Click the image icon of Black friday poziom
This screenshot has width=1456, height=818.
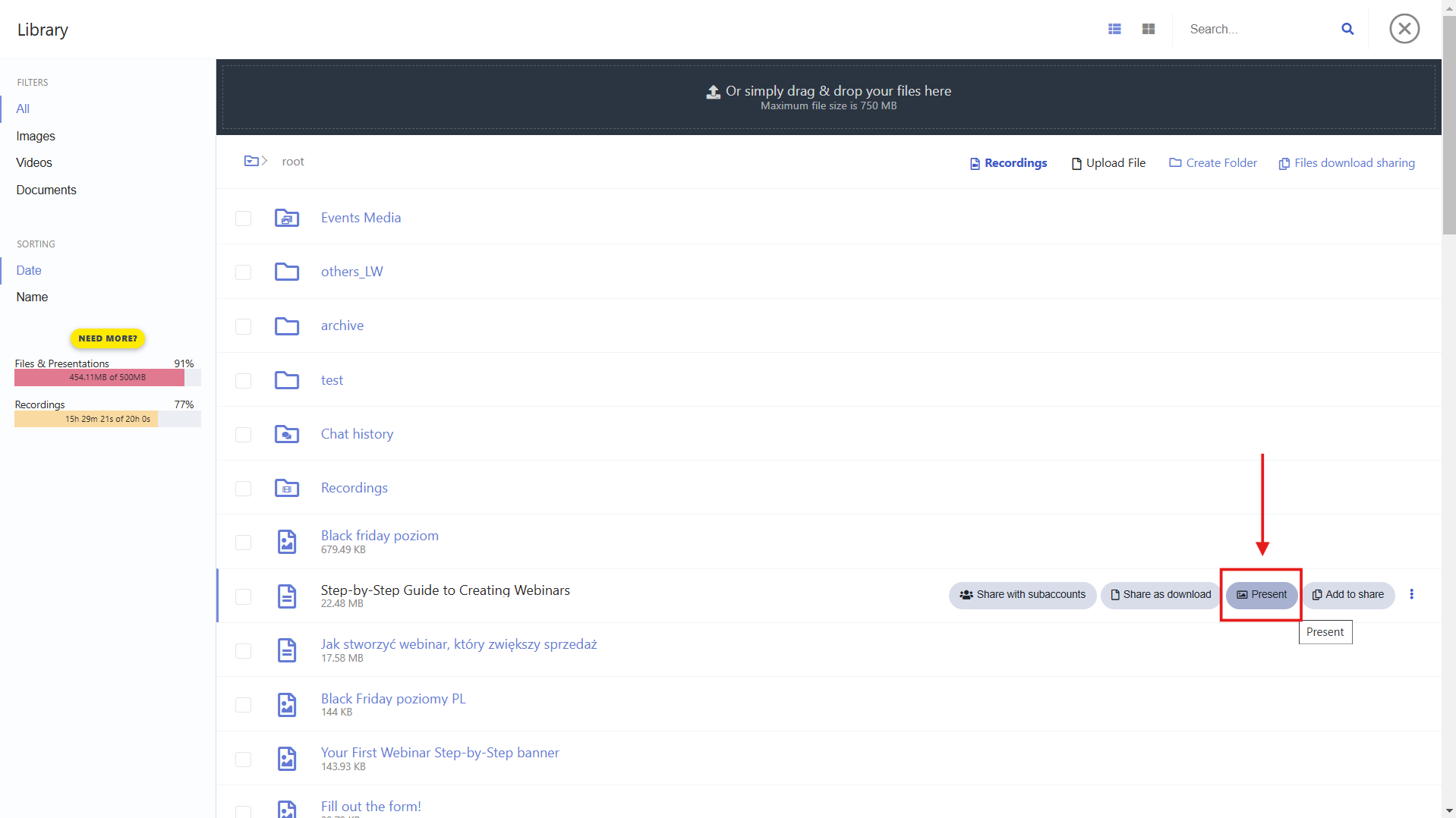[x=287, y=542]
